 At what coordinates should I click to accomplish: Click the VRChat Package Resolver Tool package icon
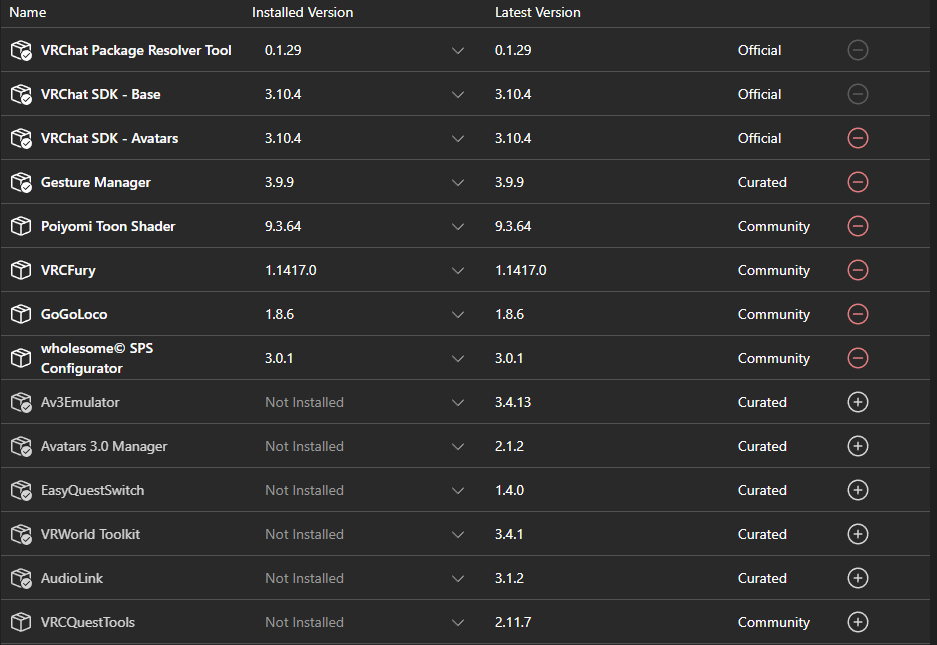[21, 50]
